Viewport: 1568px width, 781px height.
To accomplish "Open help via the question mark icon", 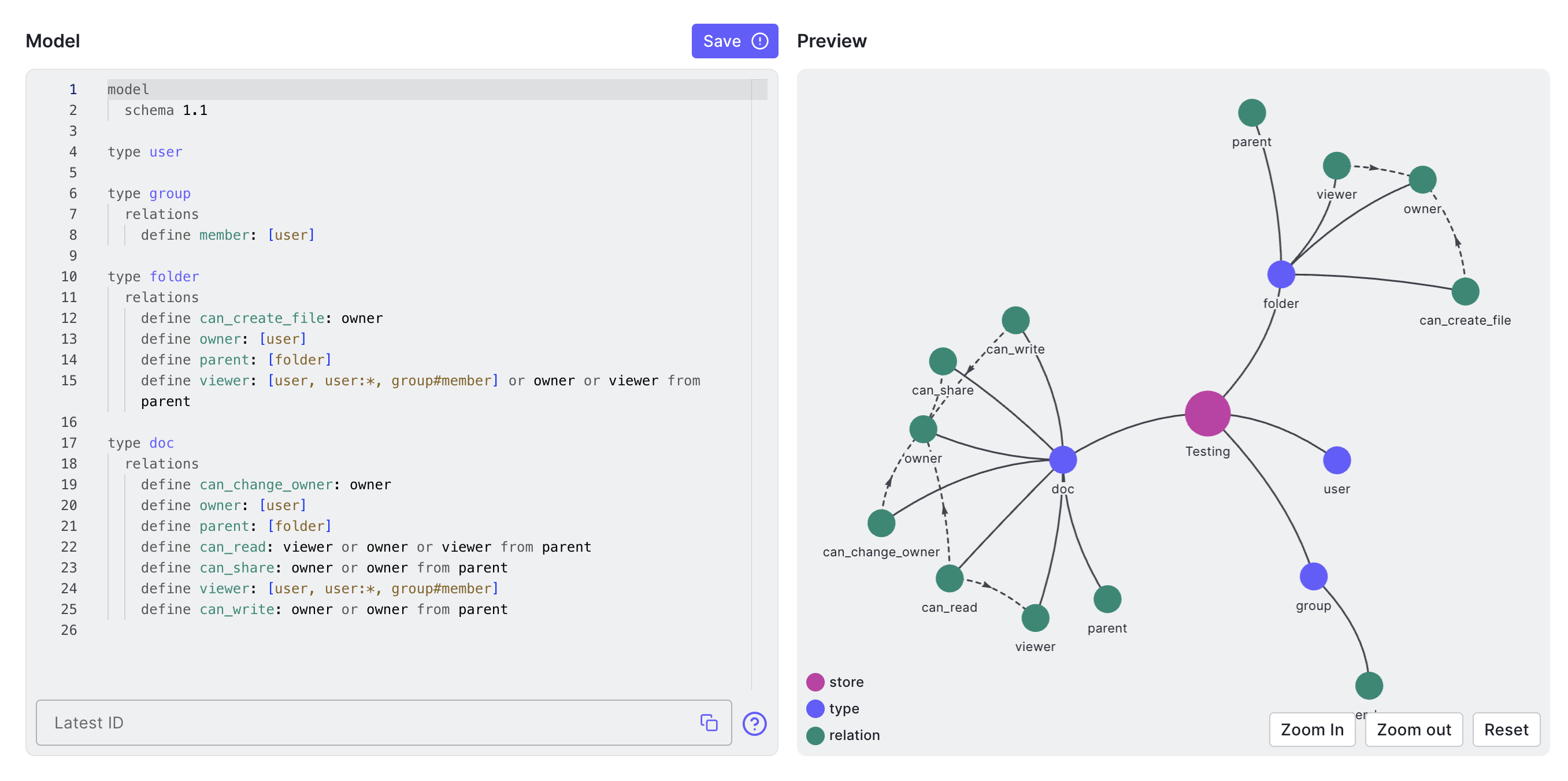I will coord(754,724).
